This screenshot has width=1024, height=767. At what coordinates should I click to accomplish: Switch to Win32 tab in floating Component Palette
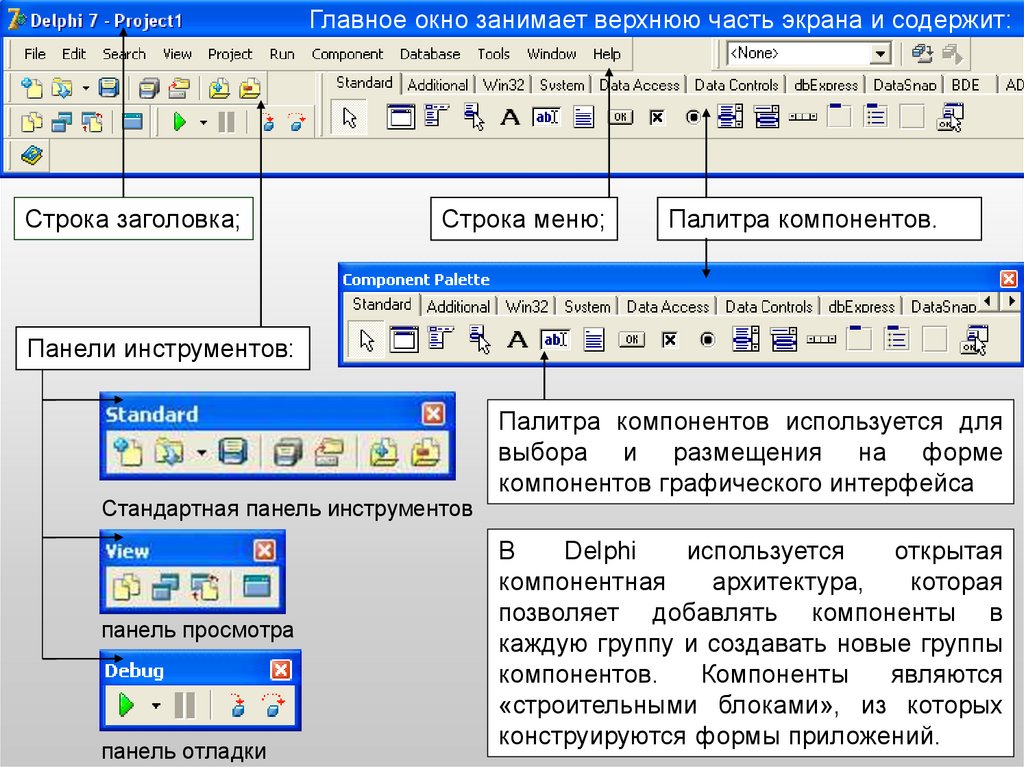tap(526, 306)
